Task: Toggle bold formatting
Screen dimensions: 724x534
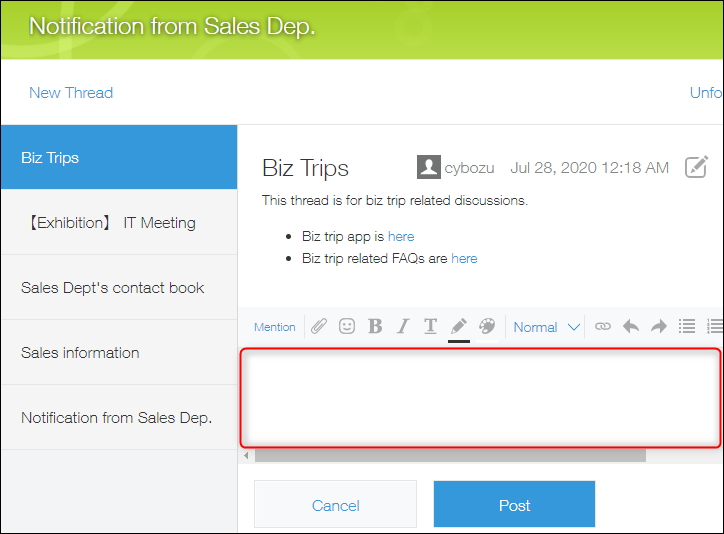Action: (375, 326)
